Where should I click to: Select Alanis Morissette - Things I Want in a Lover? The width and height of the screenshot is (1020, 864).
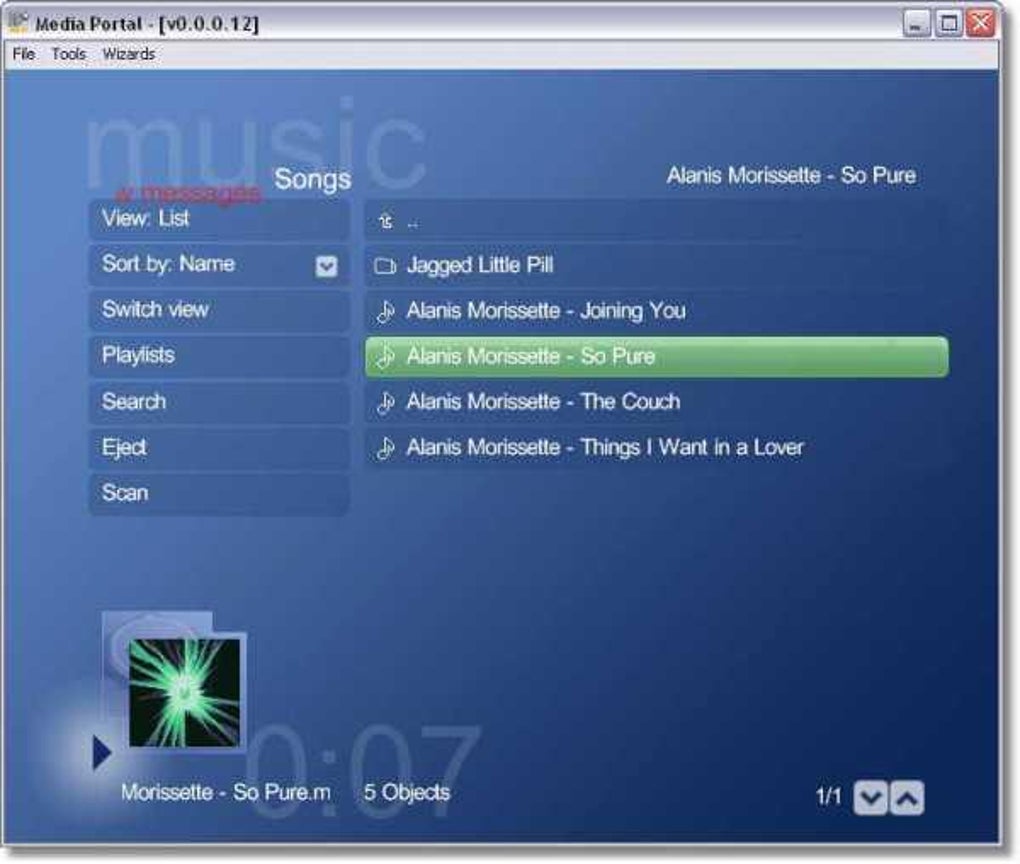click(x=656, y=448)
